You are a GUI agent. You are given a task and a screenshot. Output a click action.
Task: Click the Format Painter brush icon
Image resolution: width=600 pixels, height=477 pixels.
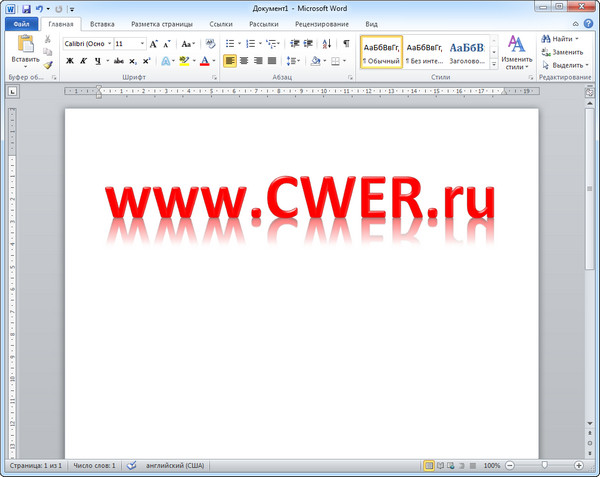tap(47, 65)
